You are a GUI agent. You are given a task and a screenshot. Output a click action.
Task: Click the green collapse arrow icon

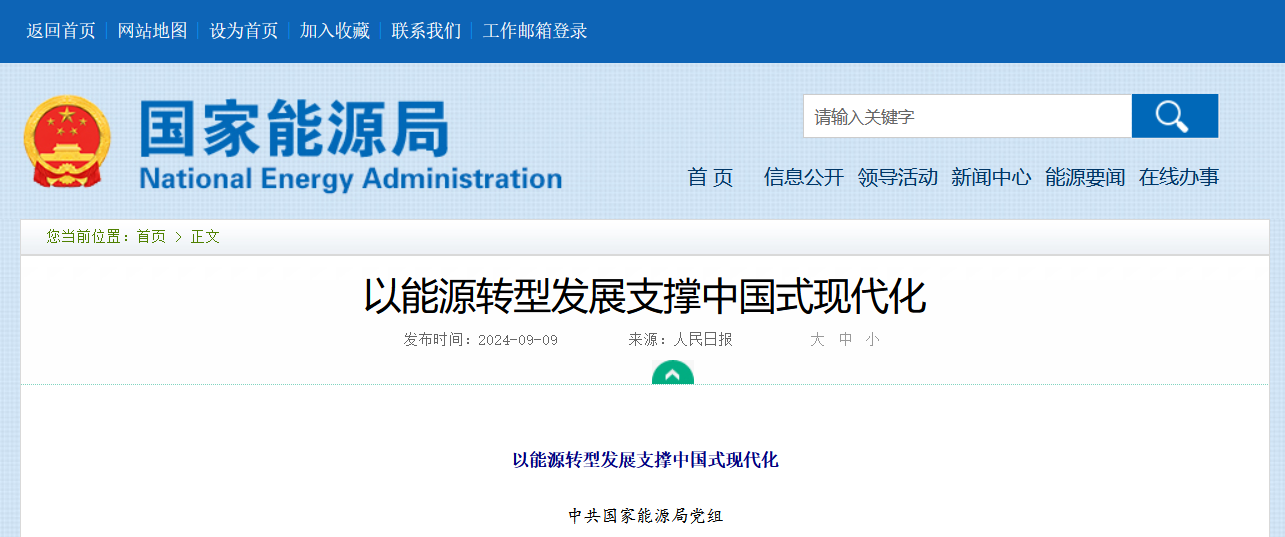point(673,374)
